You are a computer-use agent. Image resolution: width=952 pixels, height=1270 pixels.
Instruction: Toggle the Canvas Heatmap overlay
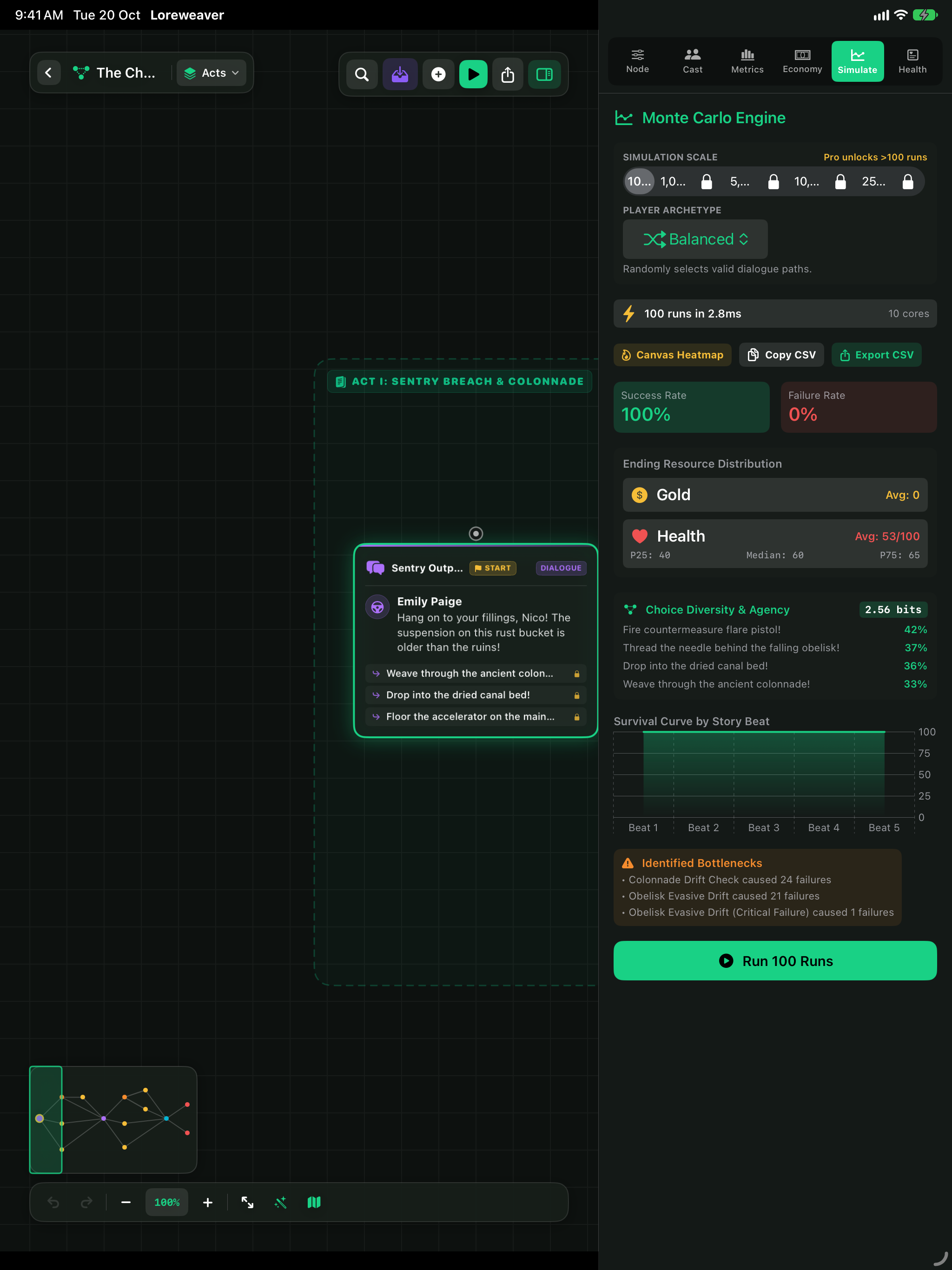(x=672, y=355)
